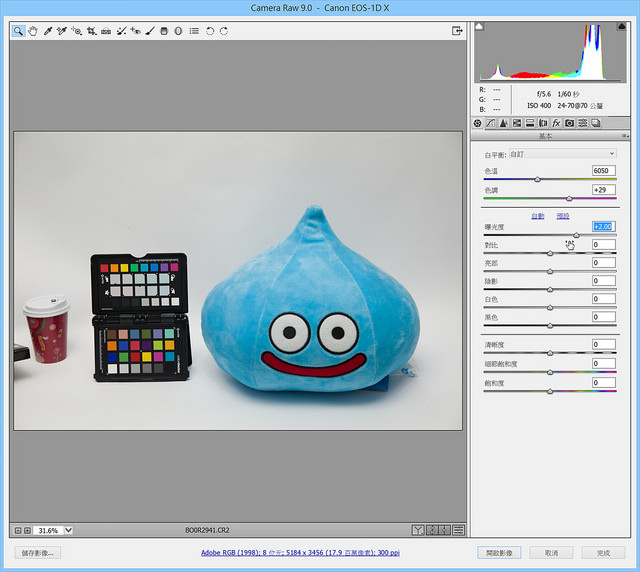Toggle highlight clipping warning in histogram
The height and width of the screenshot is (572, 640).
coord(622,27)
